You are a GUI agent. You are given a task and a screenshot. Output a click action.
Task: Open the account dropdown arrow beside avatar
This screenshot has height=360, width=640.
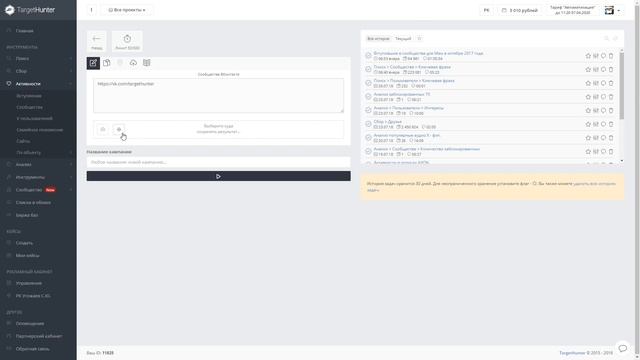click(619, 11)
